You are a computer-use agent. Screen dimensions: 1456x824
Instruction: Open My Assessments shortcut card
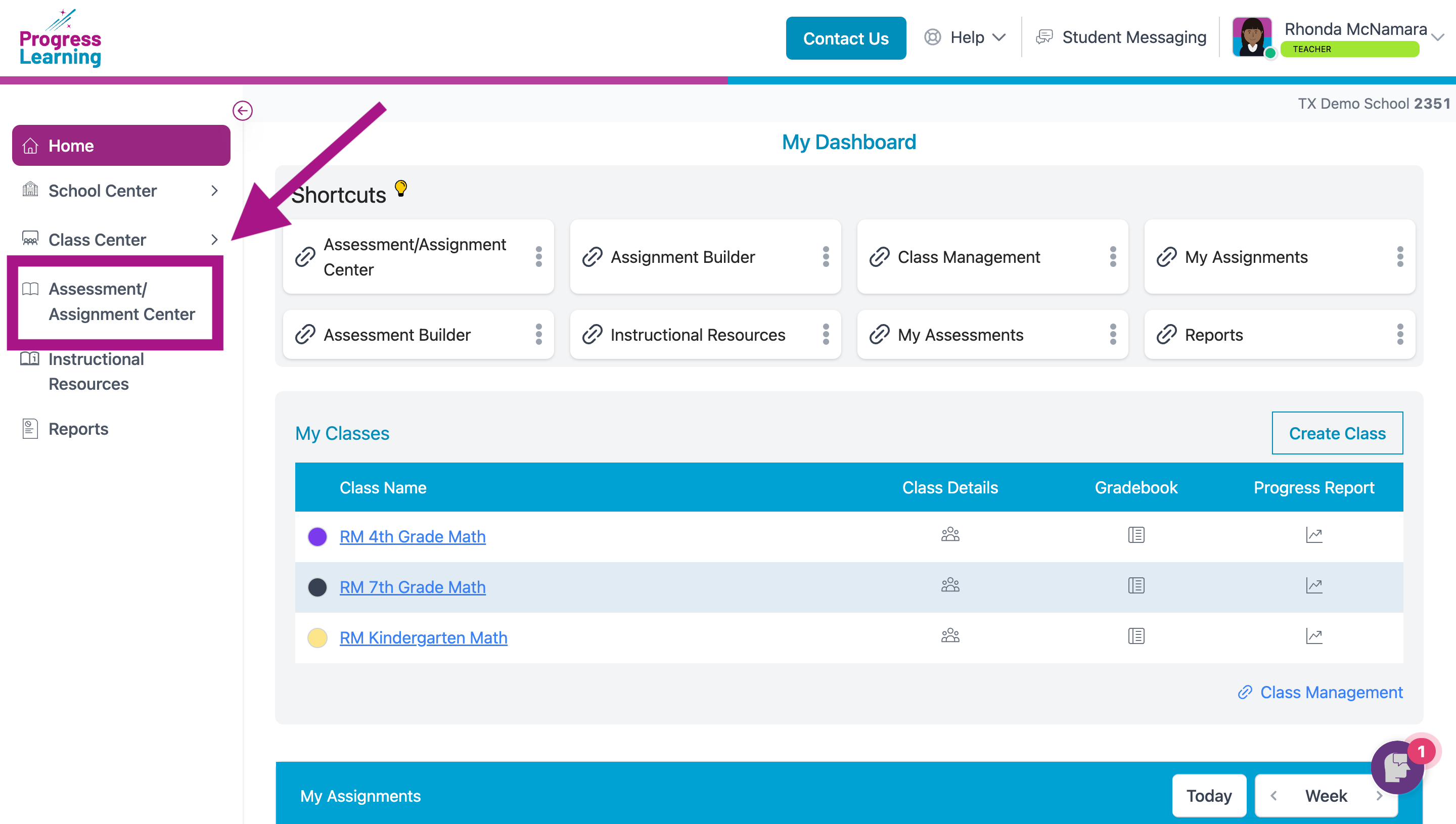pyautogui.click(x=992, y=334)
